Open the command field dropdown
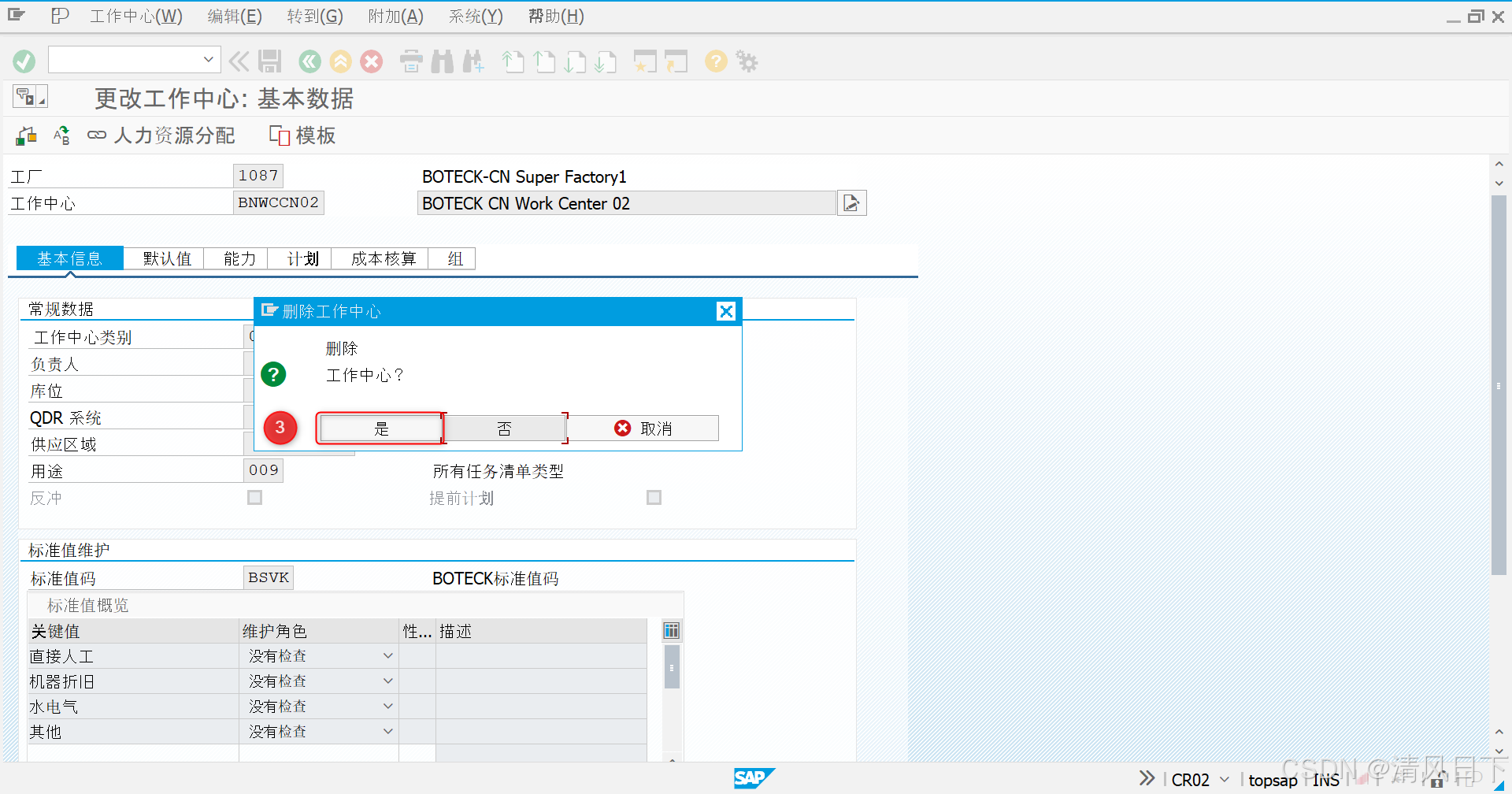Screen dimensions: 1512x794 (x=208, y=59)
